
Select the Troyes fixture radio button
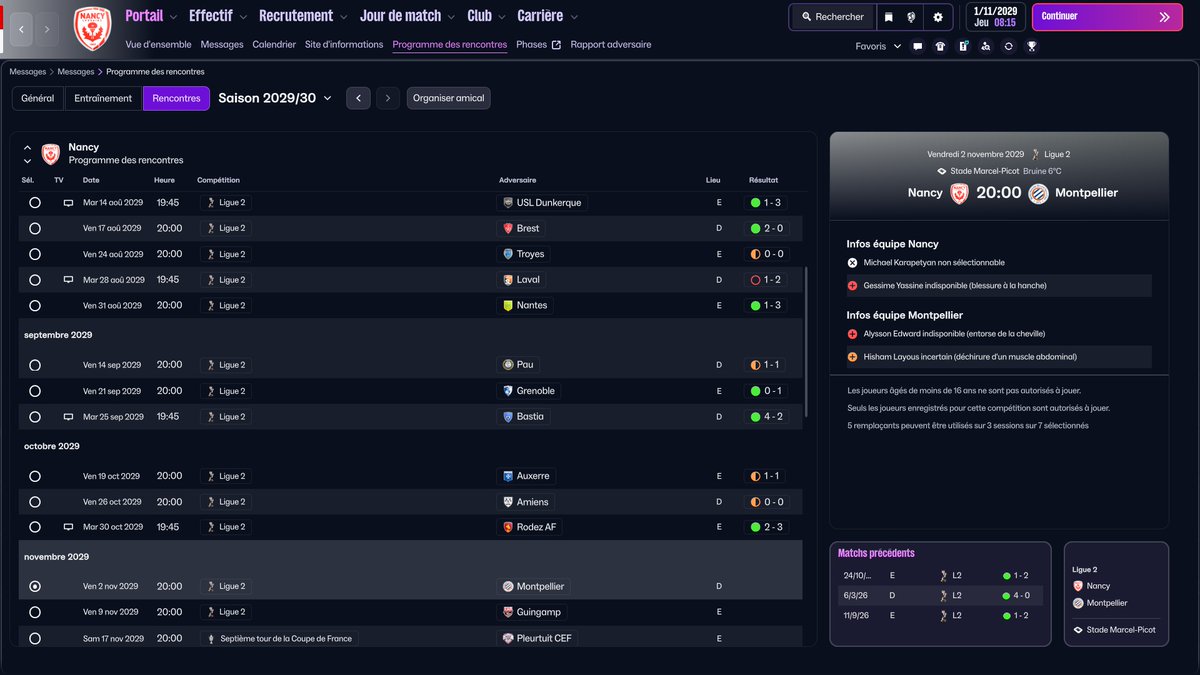pos(35,254)
